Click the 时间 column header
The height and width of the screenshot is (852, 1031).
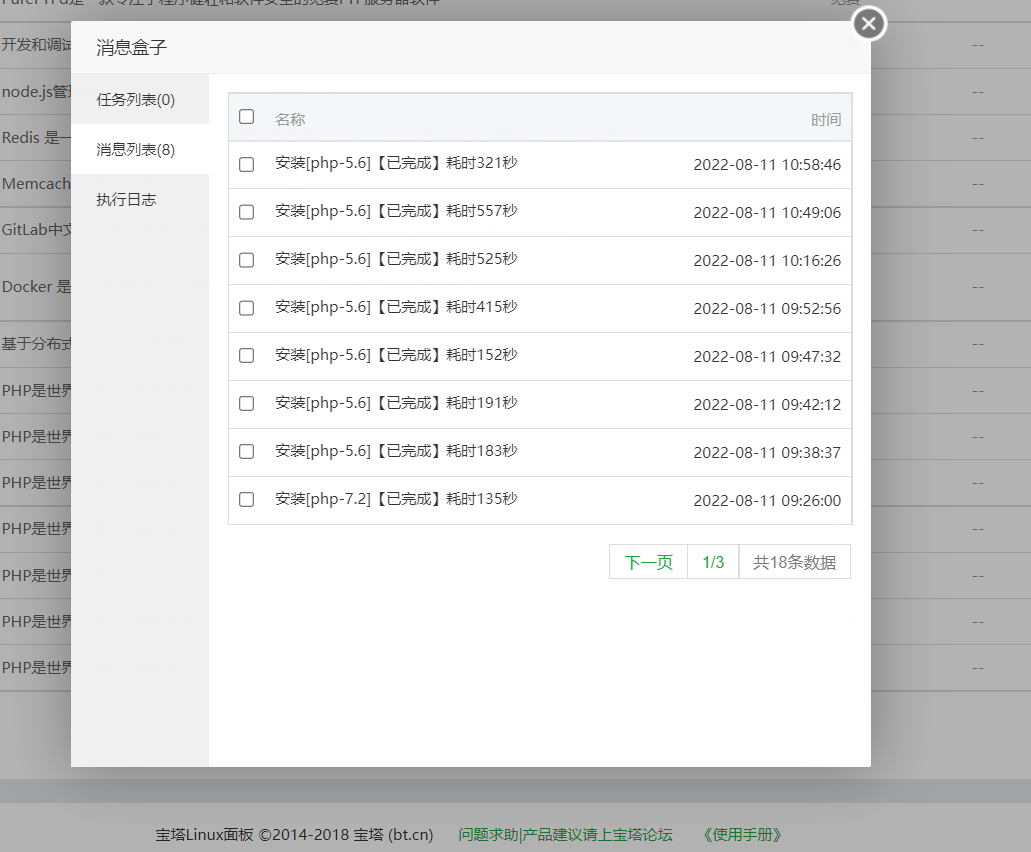coord(826,120)
